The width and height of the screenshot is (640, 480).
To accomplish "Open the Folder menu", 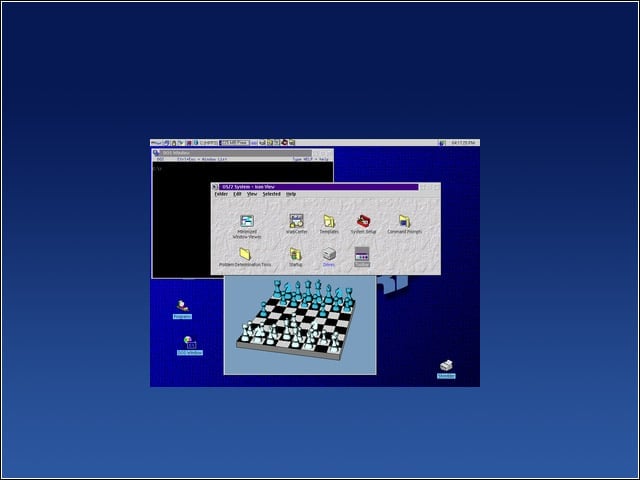I will pos(221,194).
